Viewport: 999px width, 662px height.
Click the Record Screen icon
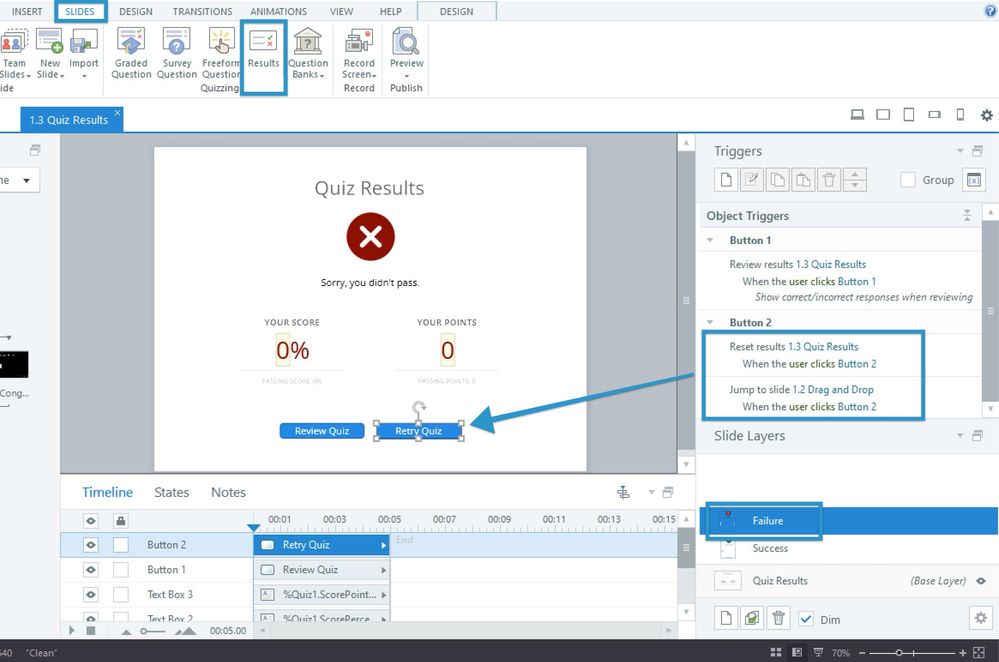(x=359, y=42)
